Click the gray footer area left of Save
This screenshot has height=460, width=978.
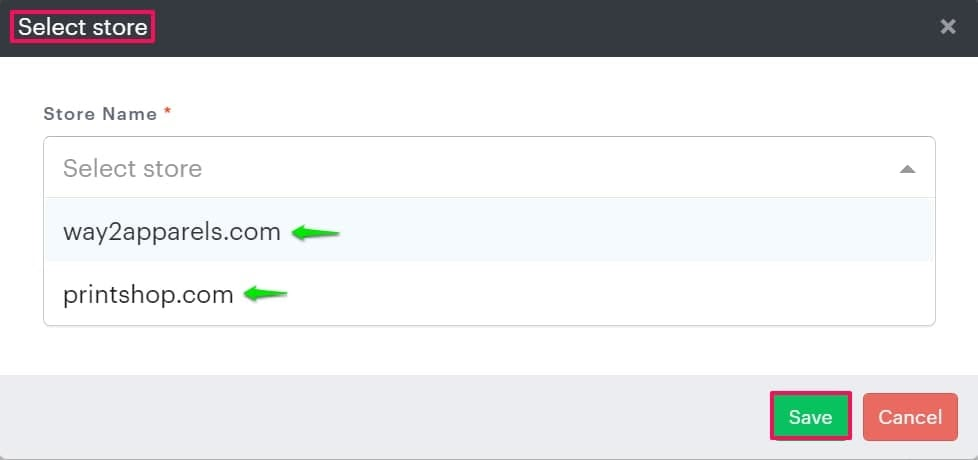(400, 416)
